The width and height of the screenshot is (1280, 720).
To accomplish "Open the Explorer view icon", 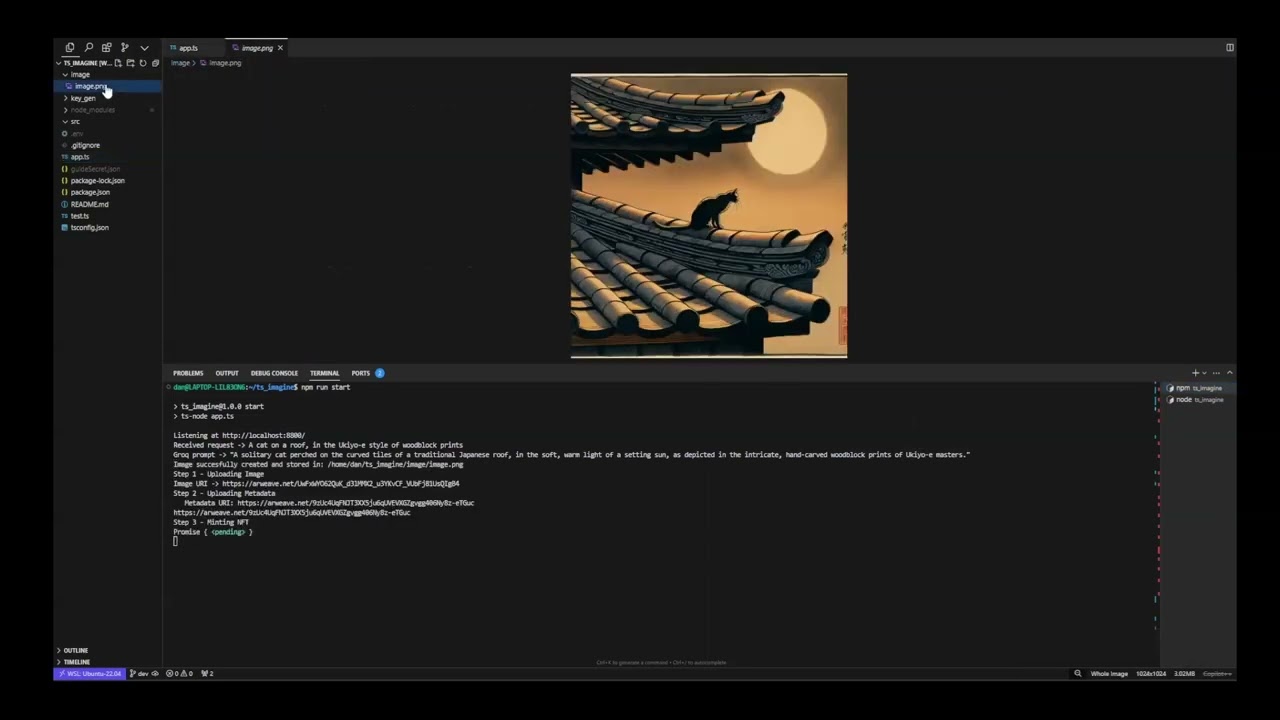I will click(70, 47).
